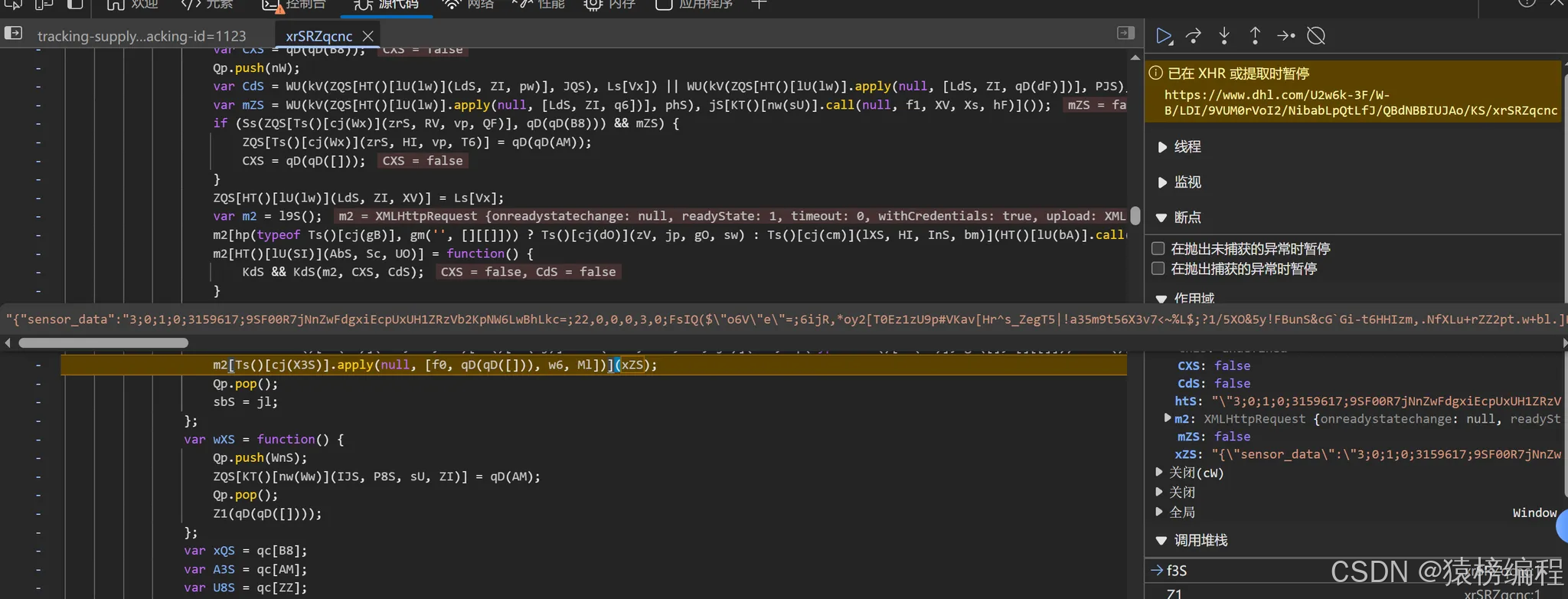
Task: Open the 欢迎 (Welcome) panel tab
Action: pyautogui.click(x=132, y=5)
